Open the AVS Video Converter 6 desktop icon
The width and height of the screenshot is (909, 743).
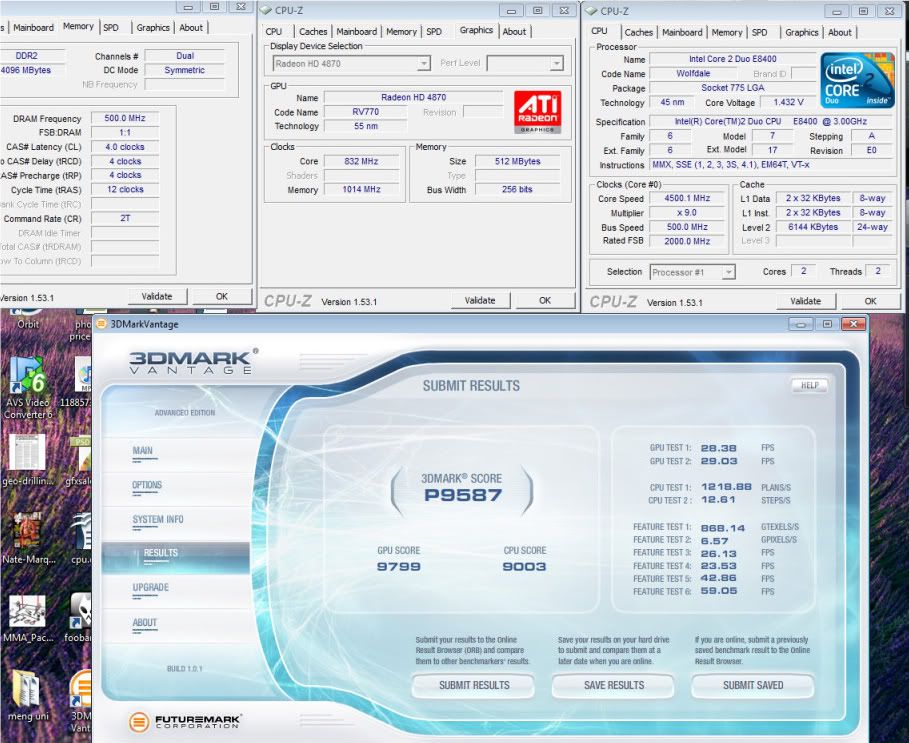coord(27,387)
